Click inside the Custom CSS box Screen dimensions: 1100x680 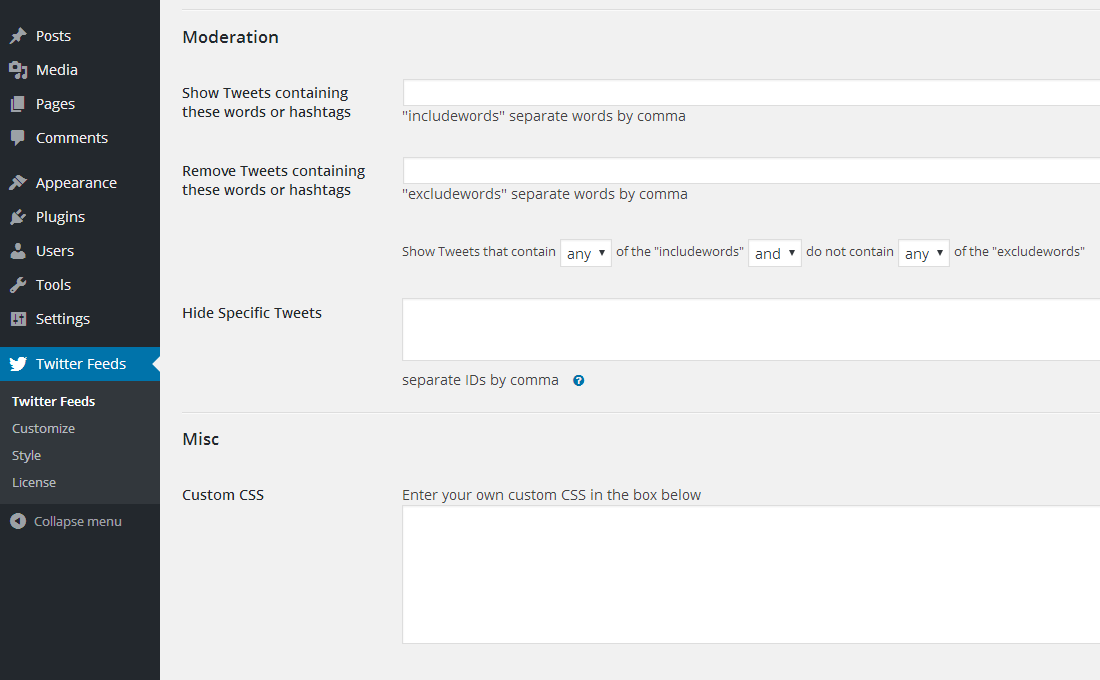pos(750,574)
